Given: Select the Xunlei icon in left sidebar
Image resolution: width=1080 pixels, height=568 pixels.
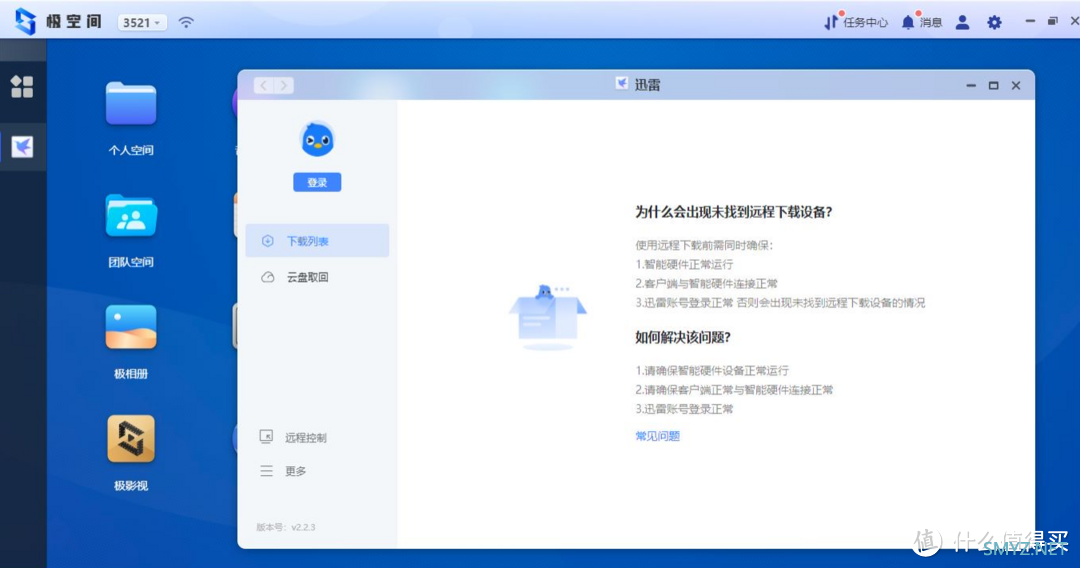Looking at the screenshot, I should pos(22,147).
